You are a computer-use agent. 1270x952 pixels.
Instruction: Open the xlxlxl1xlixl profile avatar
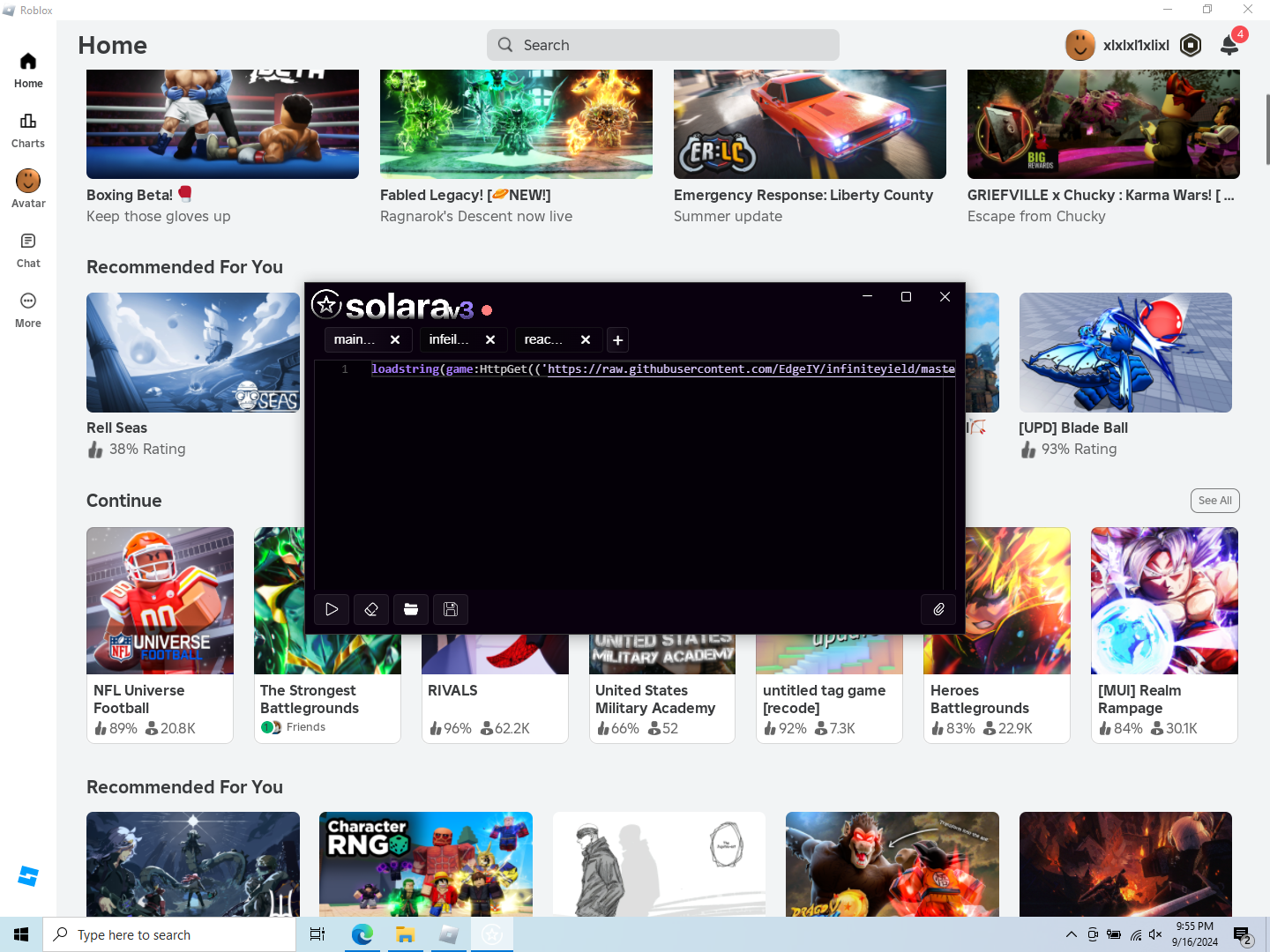coord(1080,45)
